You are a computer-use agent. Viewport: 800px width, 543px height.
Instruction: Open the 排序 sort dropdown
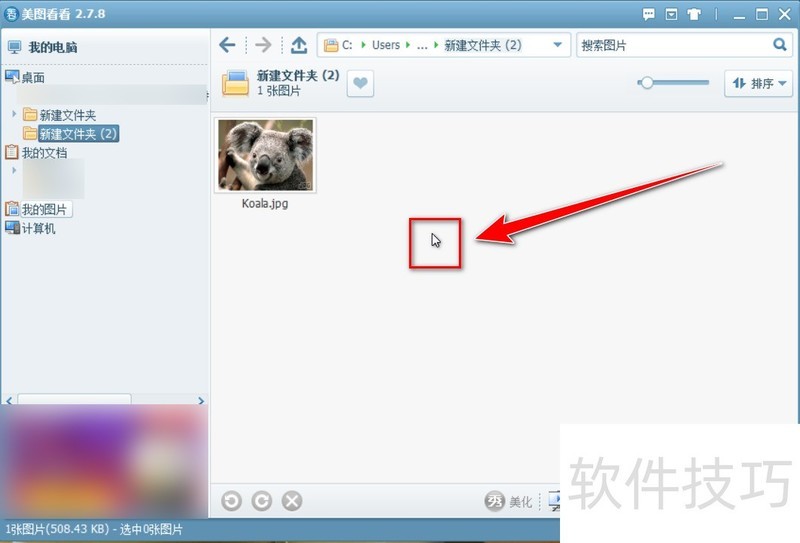(x=759, y=83)
